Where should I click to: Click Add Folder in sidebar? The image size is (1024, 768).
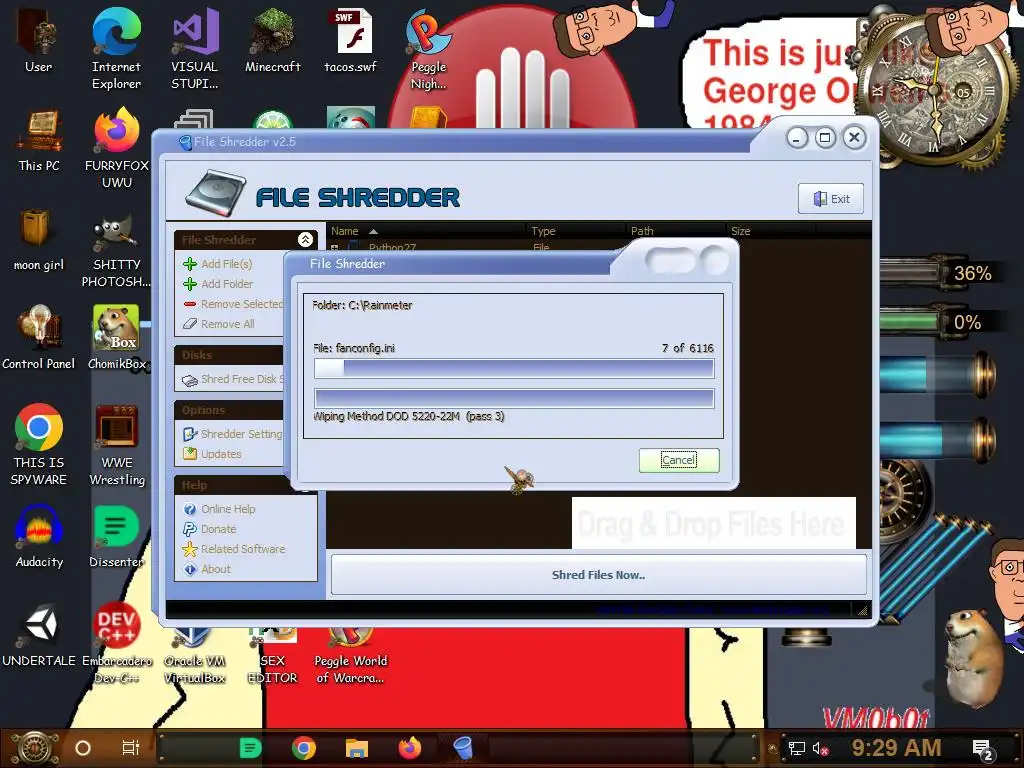[218, 284]
